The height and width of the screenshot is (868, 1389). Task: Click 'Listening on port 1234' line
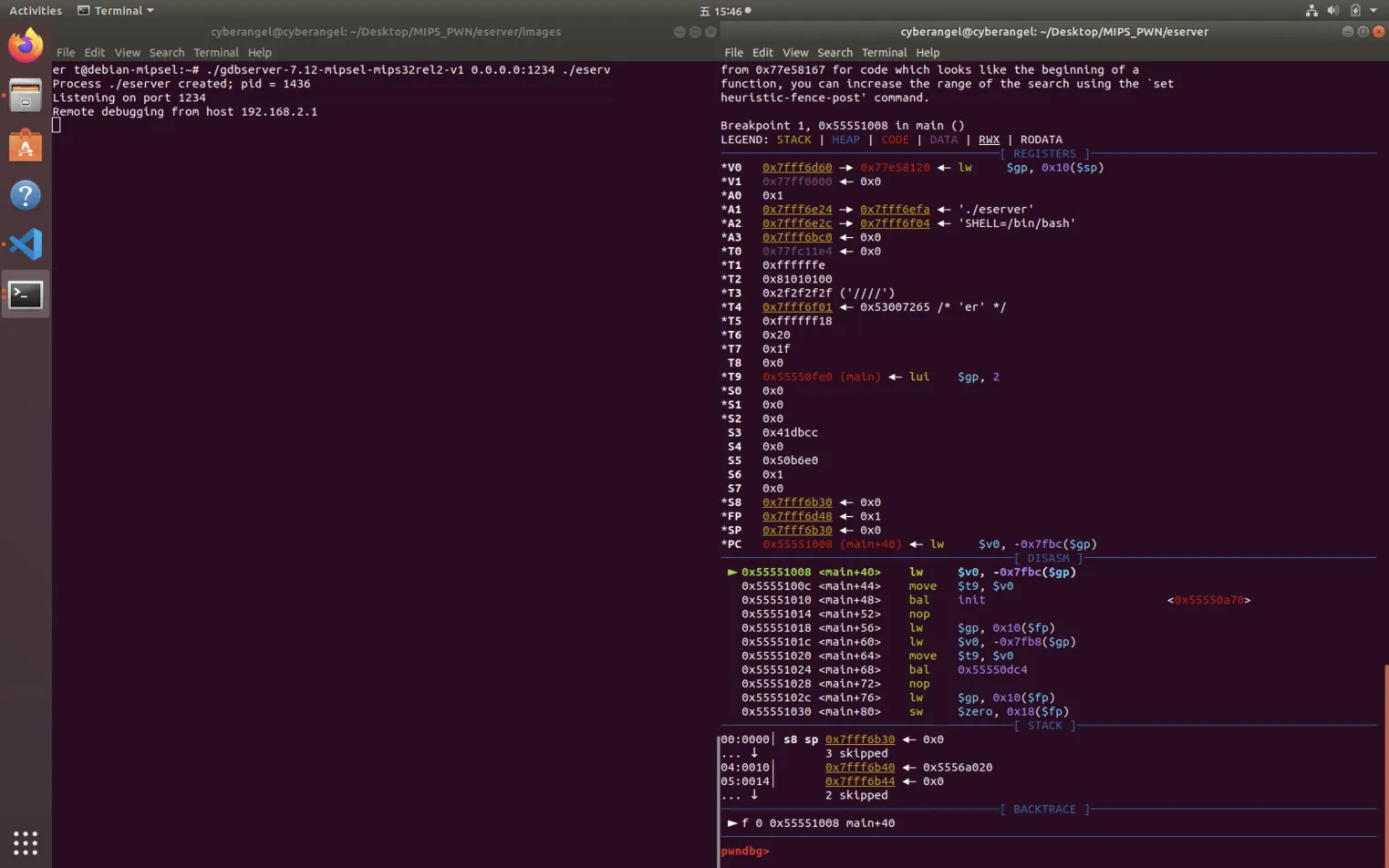(x=129, y=98)
